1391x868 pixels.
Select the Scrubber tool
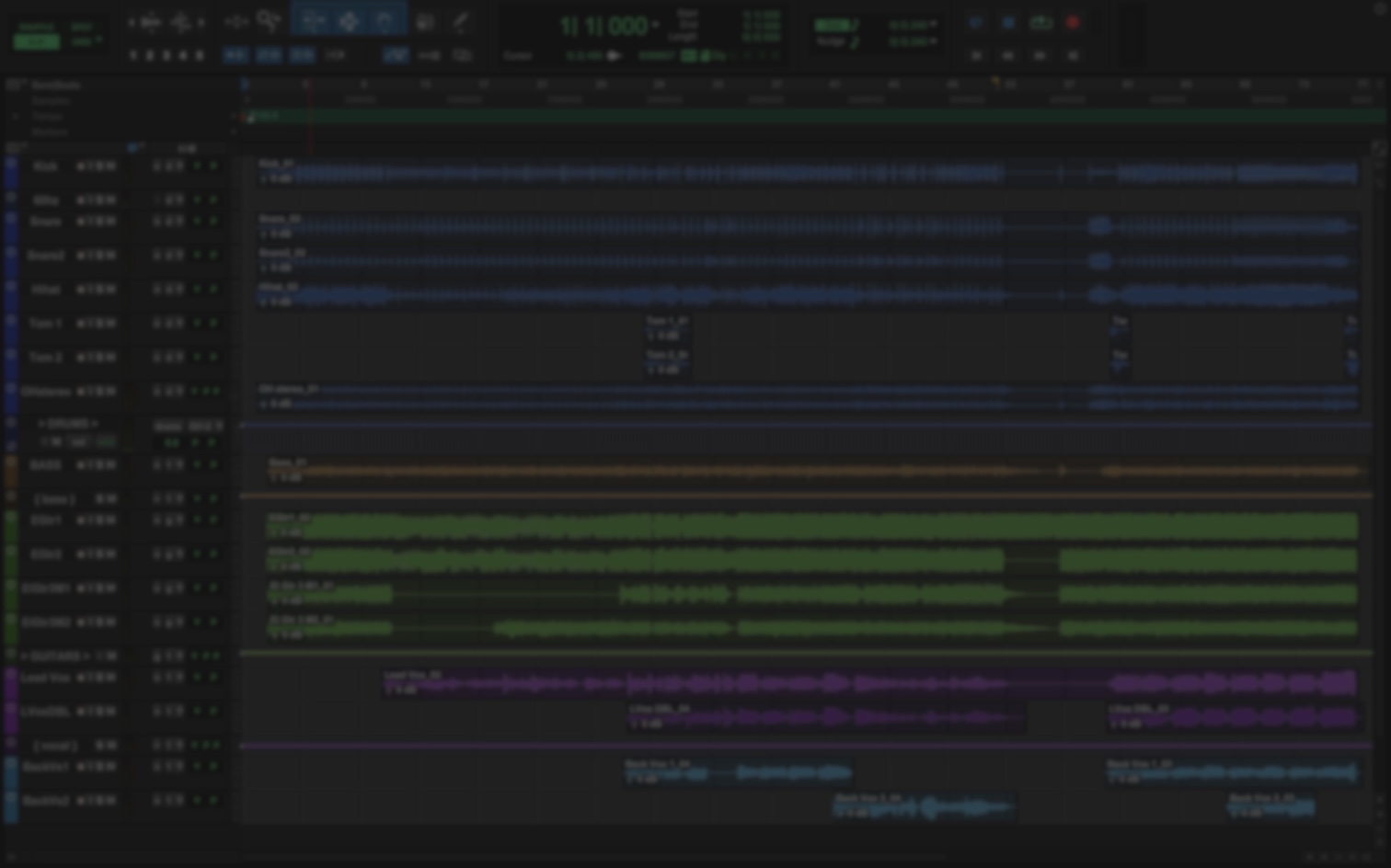(x=424, y=21)
